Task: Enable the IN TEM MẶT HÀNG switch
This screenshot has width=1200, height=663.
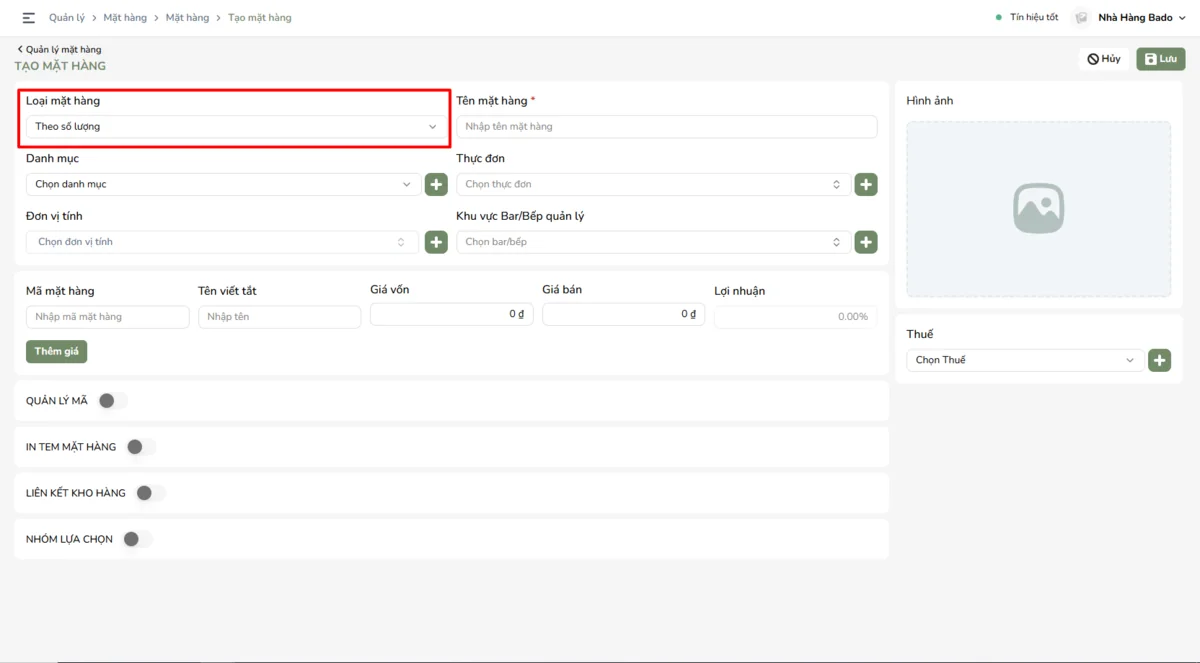Action: (141, 447)
